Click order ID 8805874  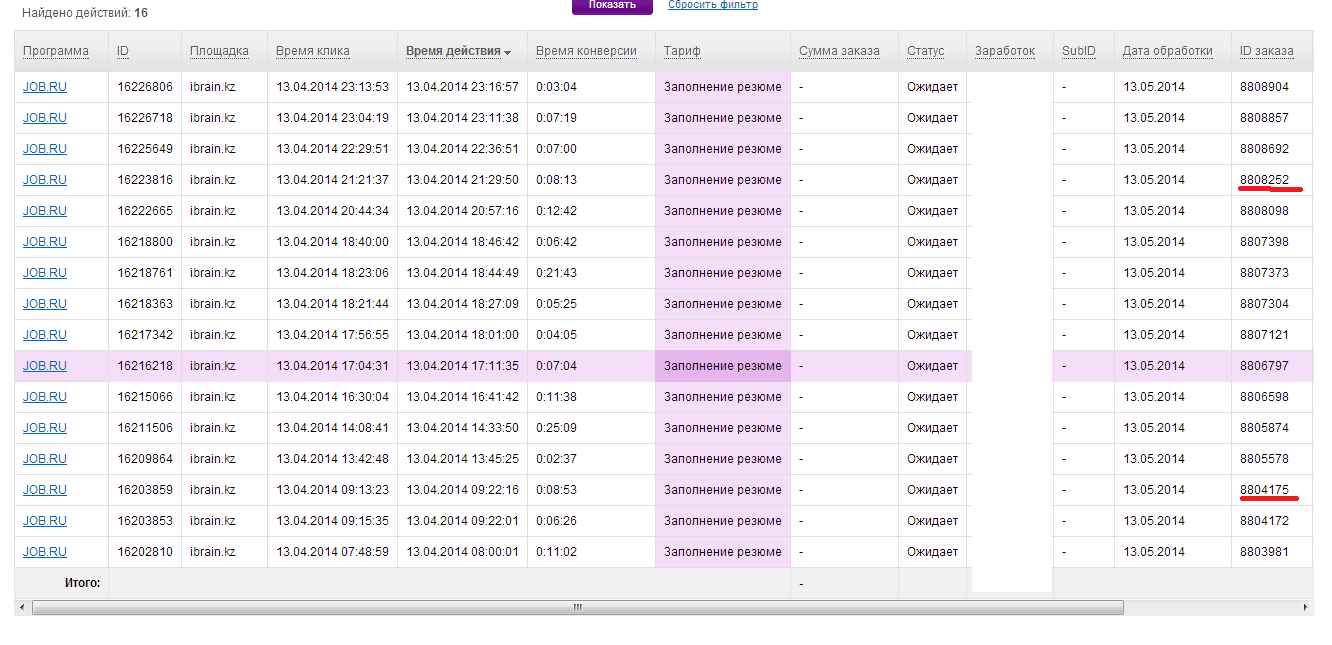[1264, 428]
